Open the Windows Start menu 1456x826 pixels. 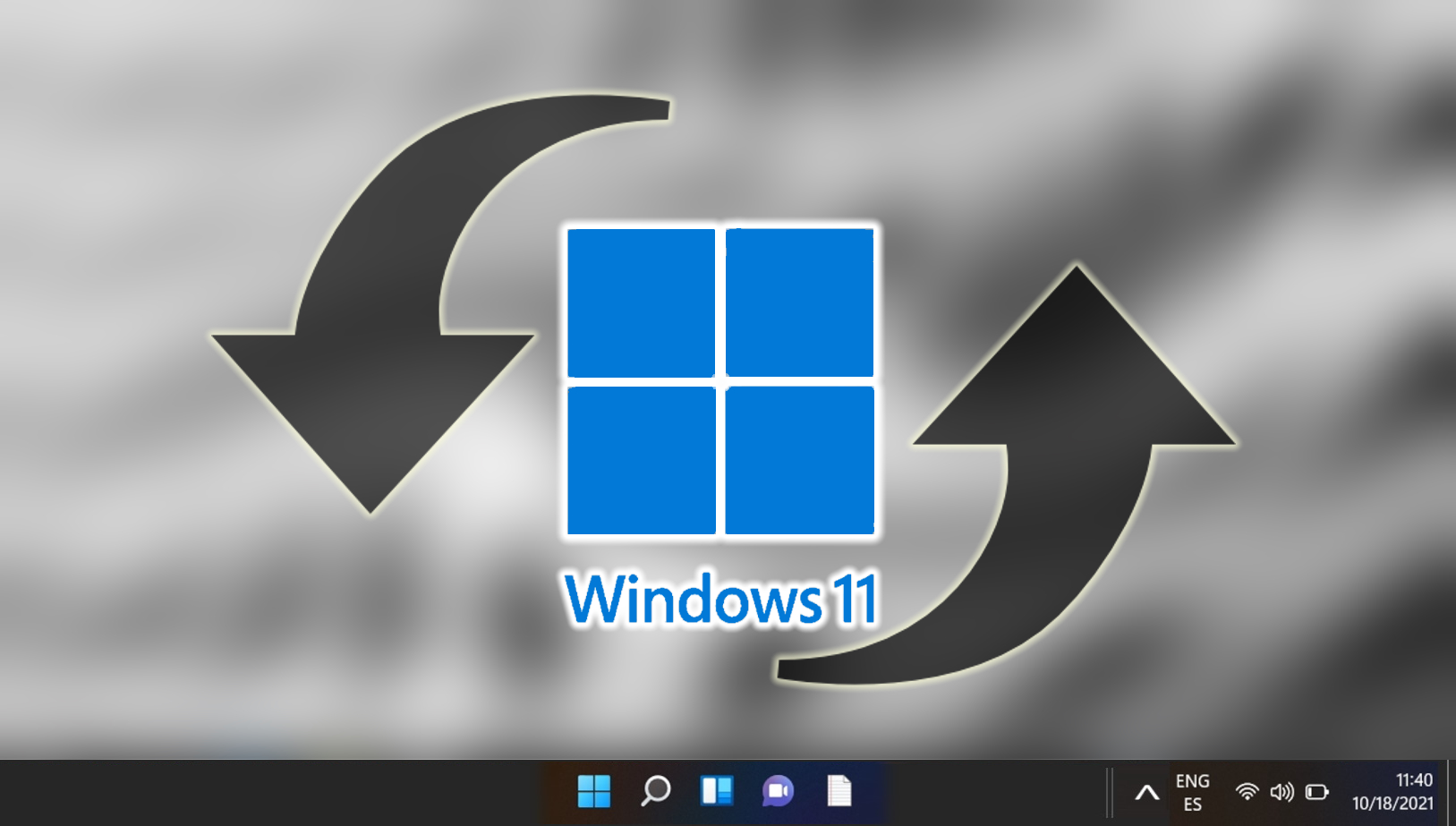[593, 791]
